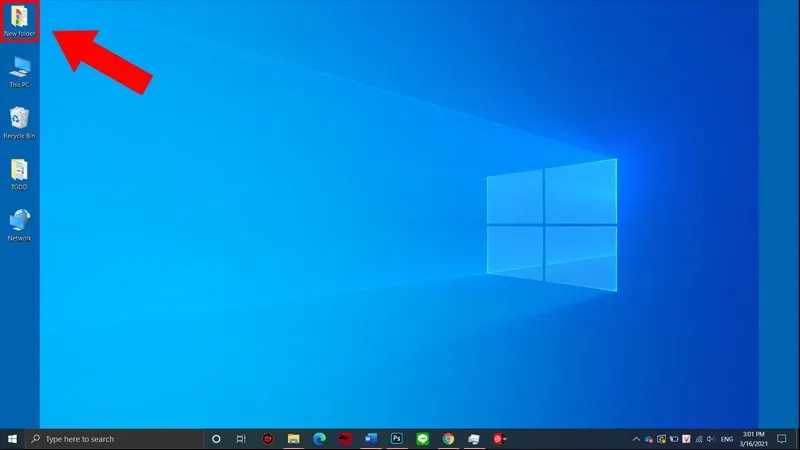The height and width of the screenshot is (450, 800).
Task: Click the blue tray icon with red badge
Action: (649, 439)
